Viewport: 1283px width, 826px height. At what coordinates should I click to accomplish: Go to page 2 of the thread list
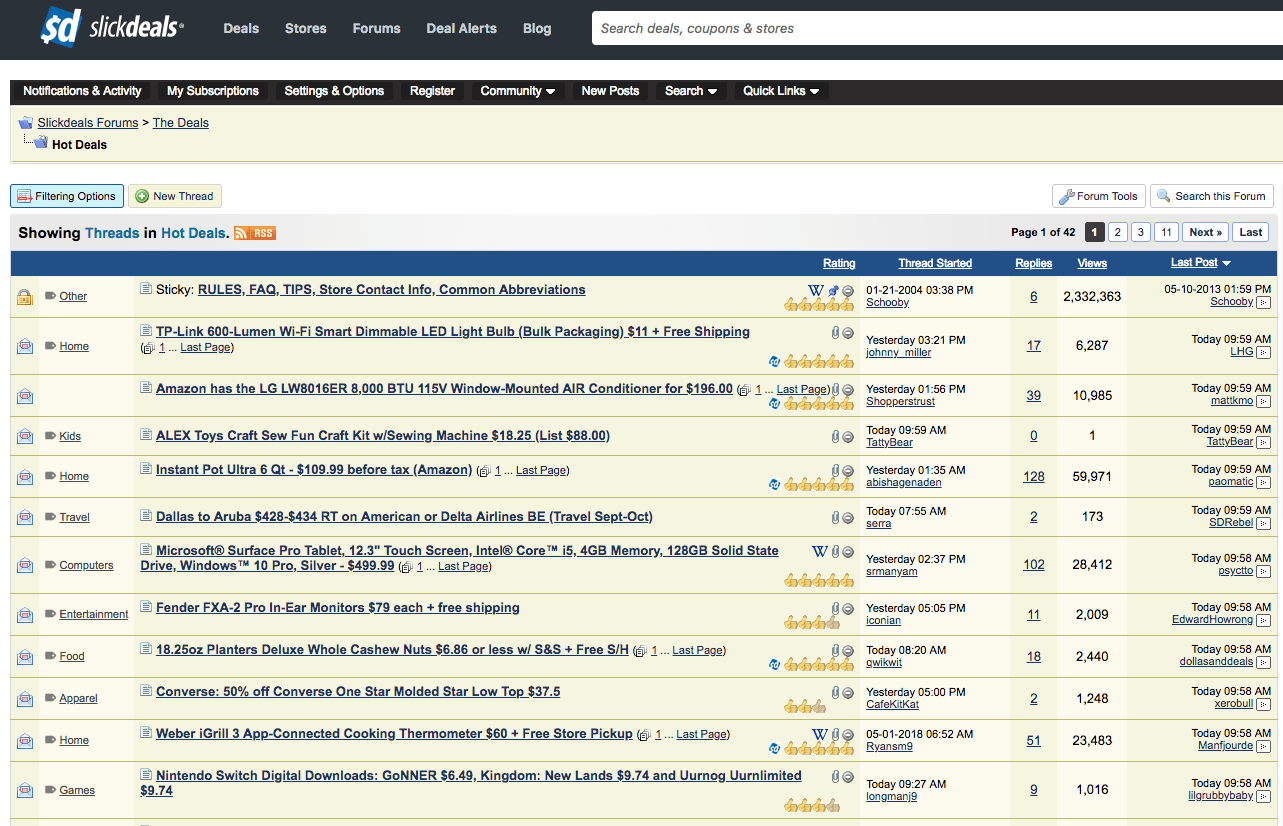(x=1118, y=232)
